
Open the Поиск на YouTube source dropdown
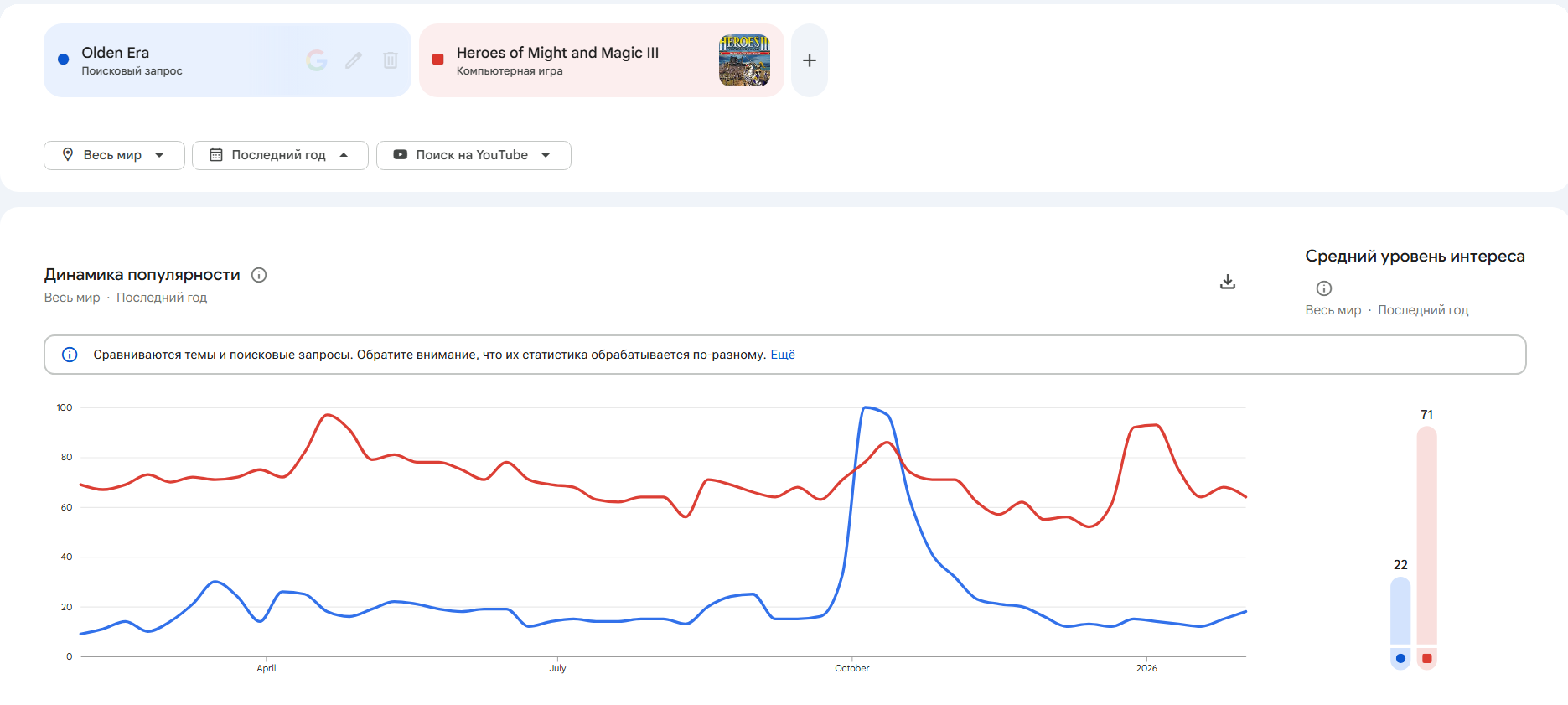pos(474,155)
